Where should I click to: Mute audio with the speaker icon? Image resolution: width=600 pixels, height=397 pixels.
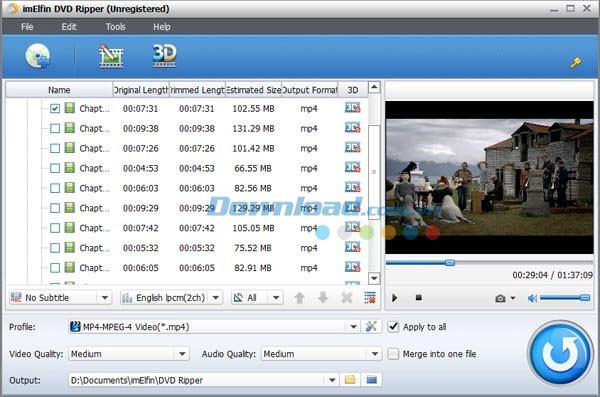coord(532,298)
